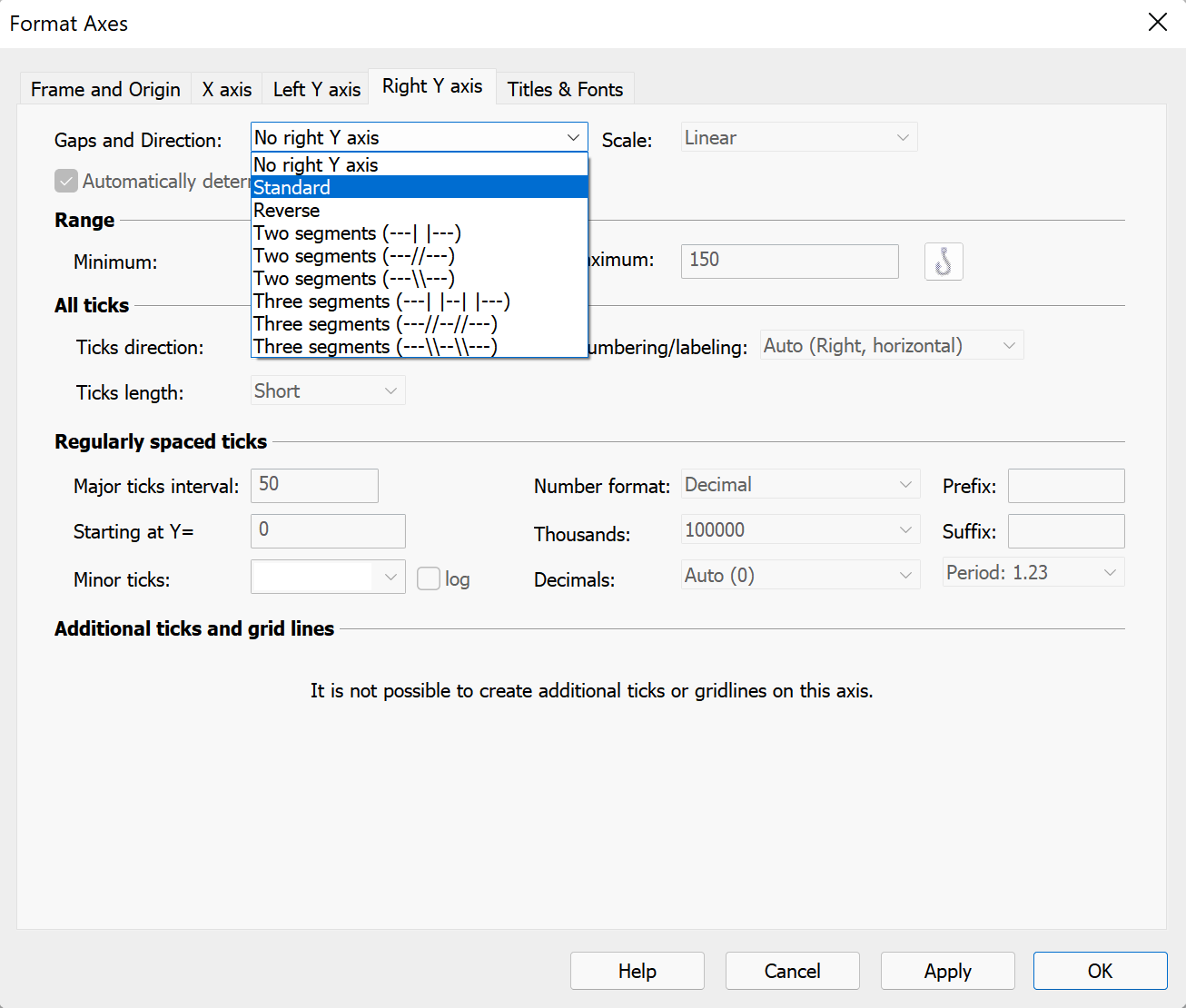The image size is (1186, 1008).
Task: Expand the Number format dropdown
Action: (799, 485)
